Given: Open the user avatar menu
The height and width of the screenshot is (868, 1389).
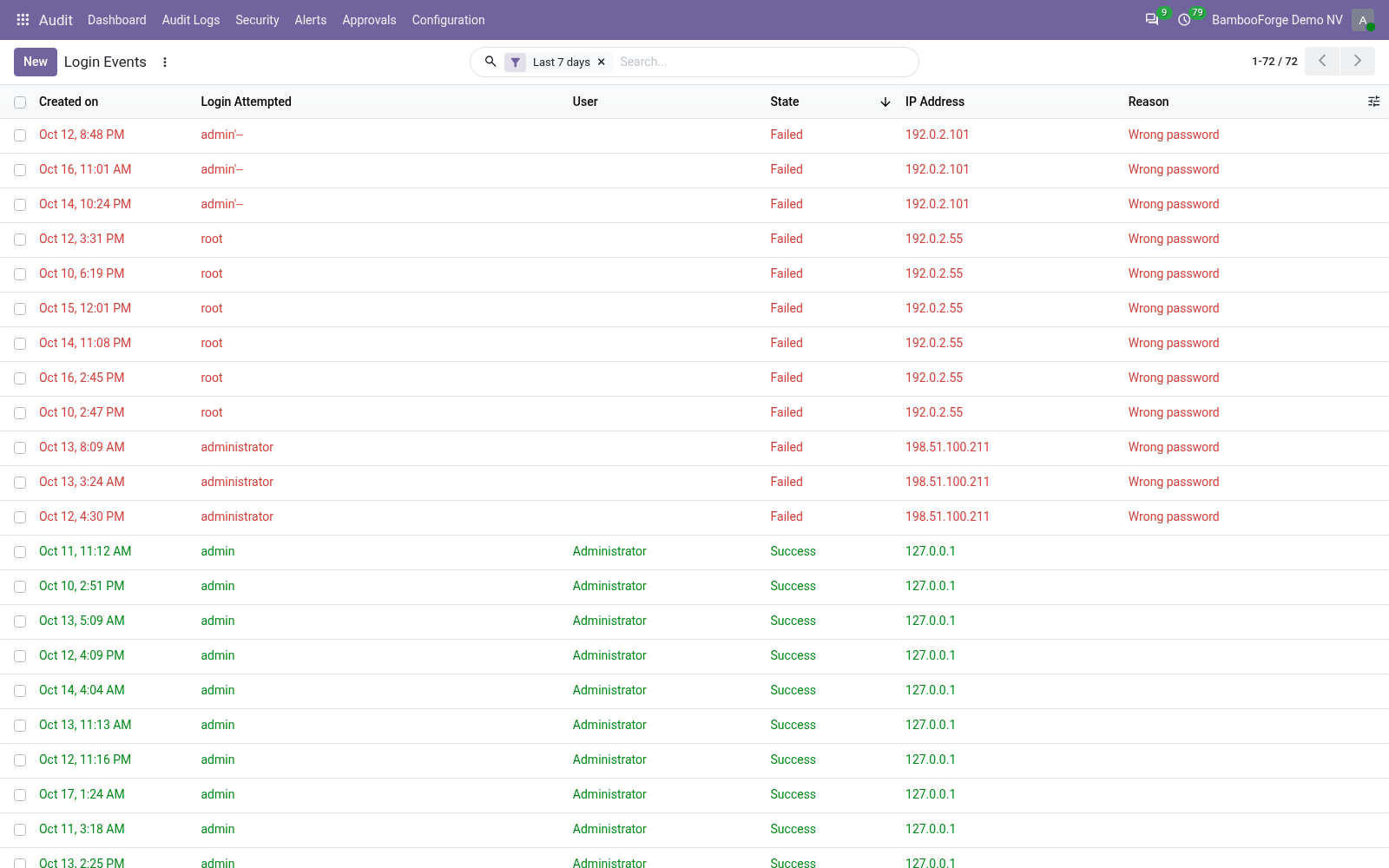Looking at the screenshot, I should tap(1363, 20).
